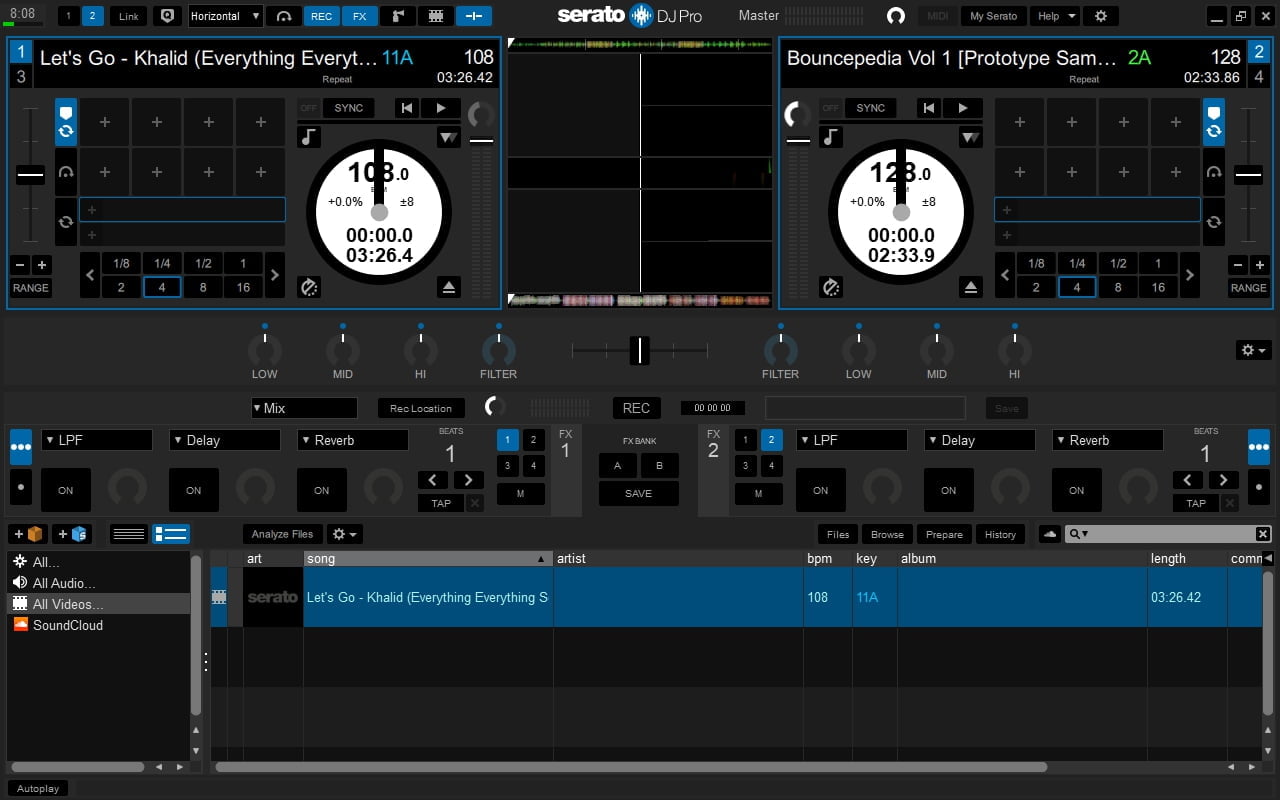
Task: Click the key note icon on right deck
Action: (830, 137)
